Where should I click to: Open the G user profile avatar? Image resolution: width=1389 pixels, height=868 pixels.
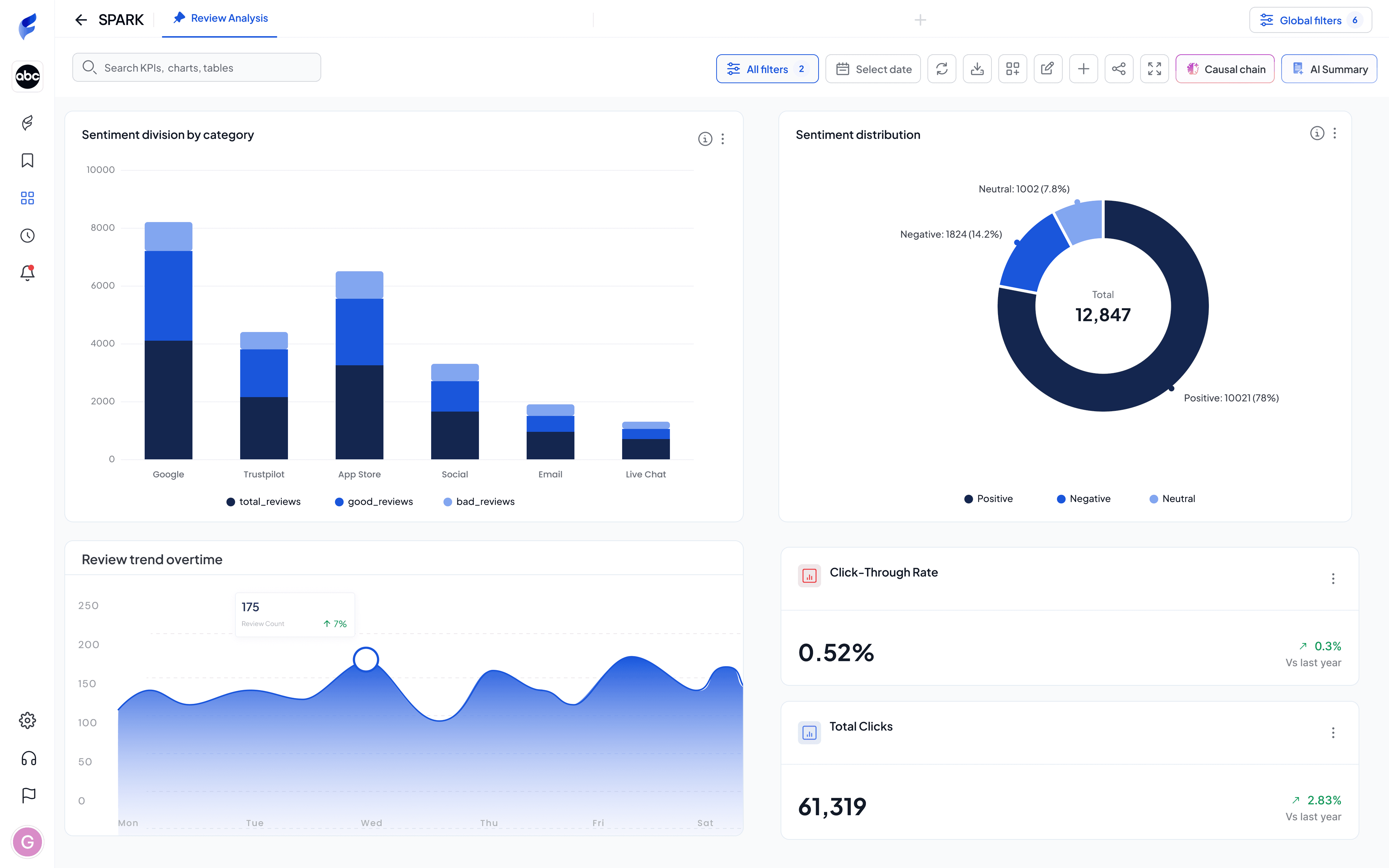(27, 842)
